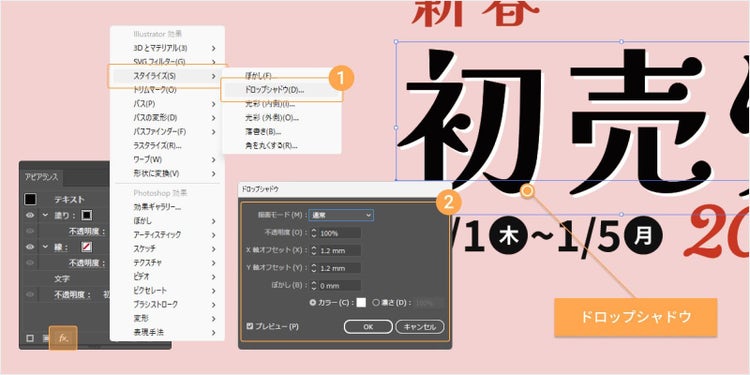
Task: Open 形状に変換(V) submenu
Action: point(167,173)
